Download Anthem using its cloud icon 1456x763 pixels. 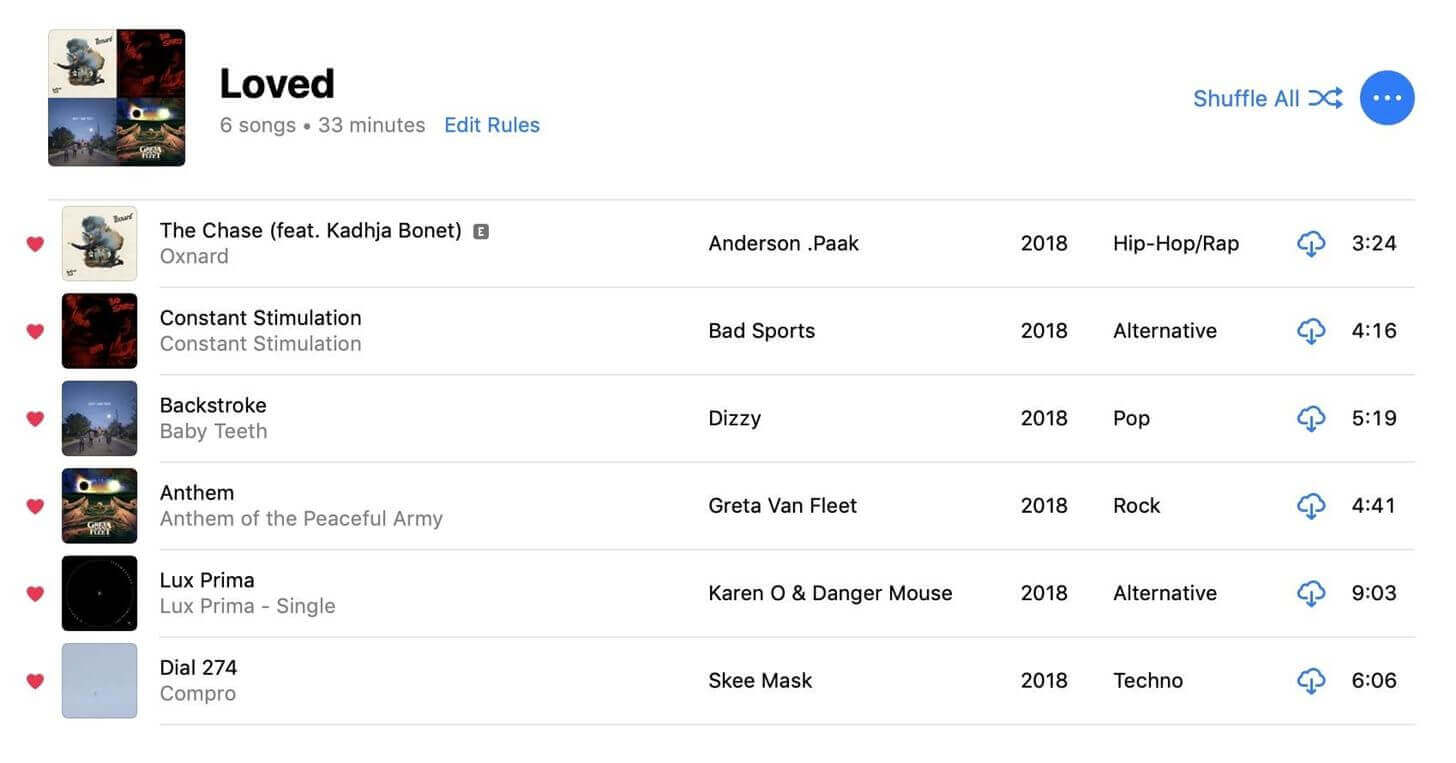click(1310, 506)
